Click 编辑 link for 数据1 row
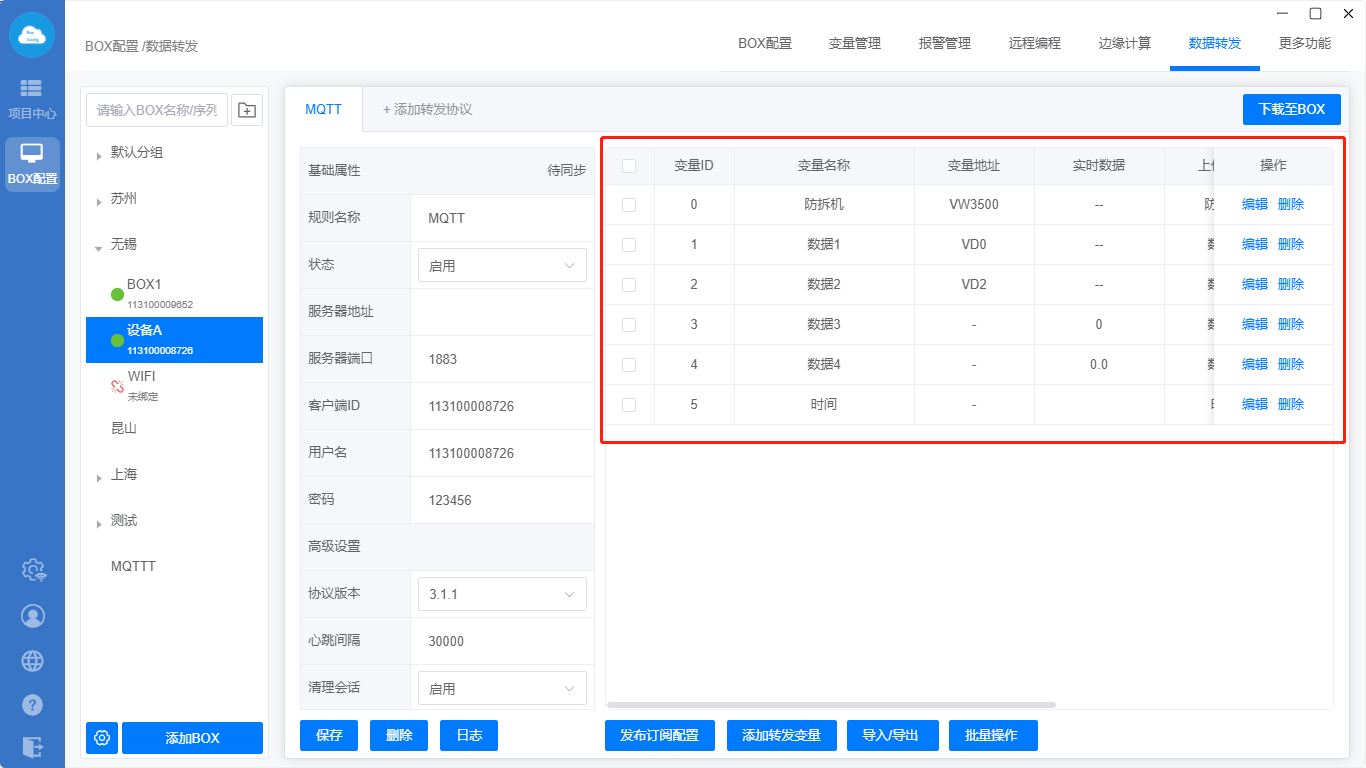The image size is (1366, 768). click(1254, 244)
